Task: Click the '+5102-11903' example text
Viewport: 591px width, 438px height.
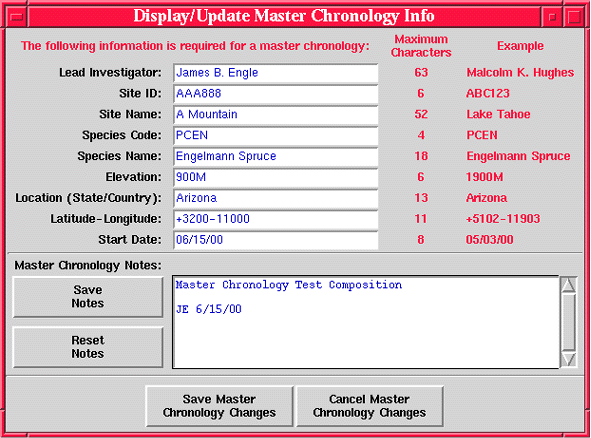Action: click(503, 219)
